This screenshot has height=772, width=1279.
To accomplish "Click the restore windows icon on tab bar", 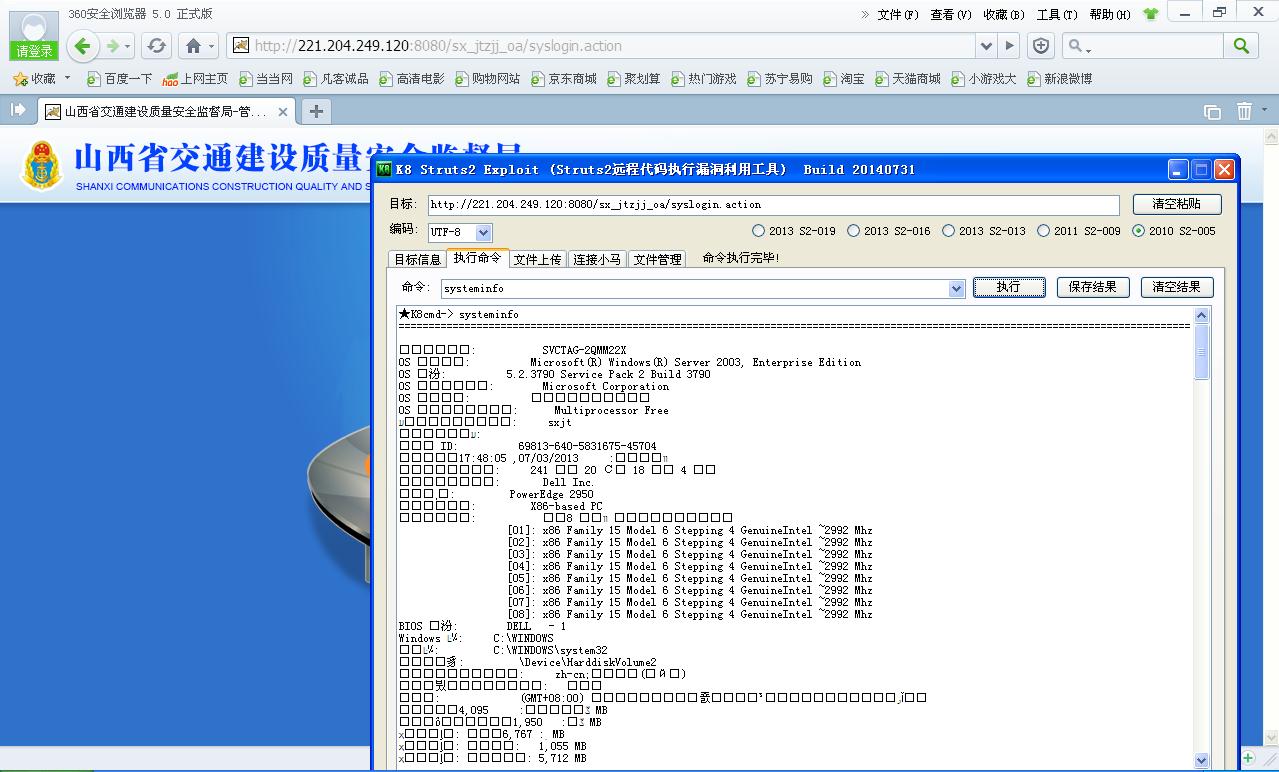I will tap(1212, 111).
